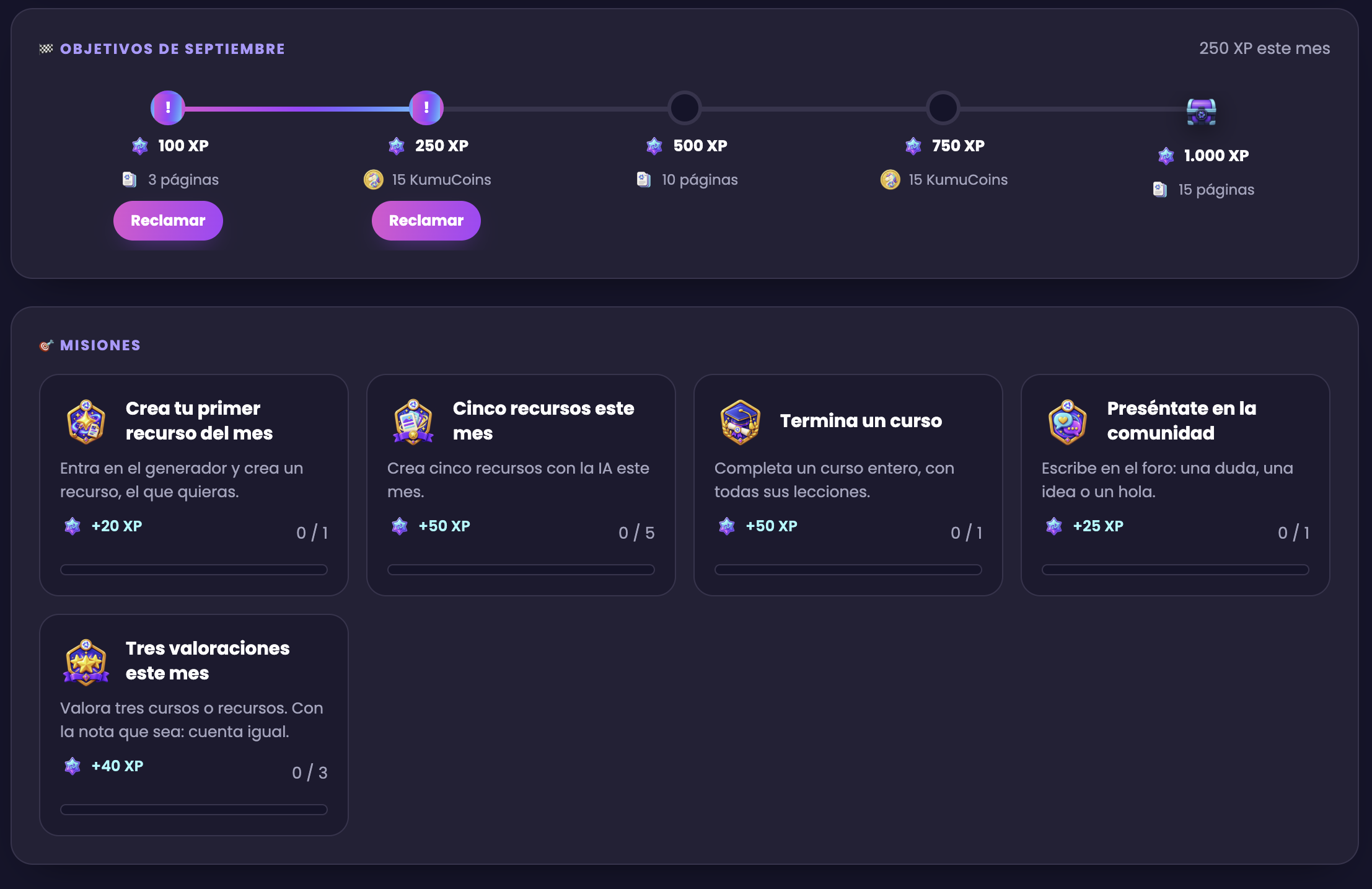
Task: Click the page icon next to 15 páginas
Action: point(1160,190)
